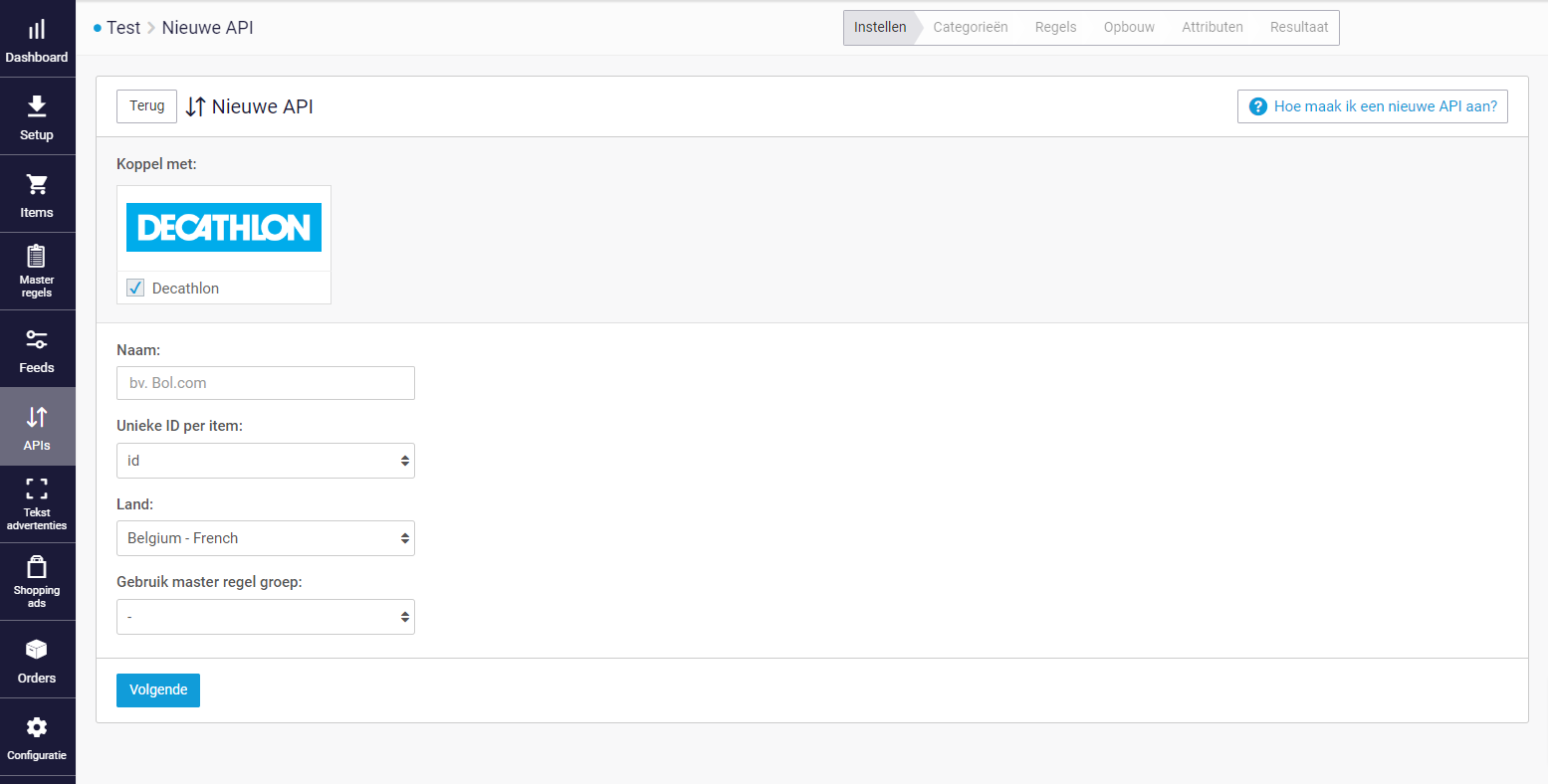Open the Setup section
1548x784 pixels.
(37, 116)
